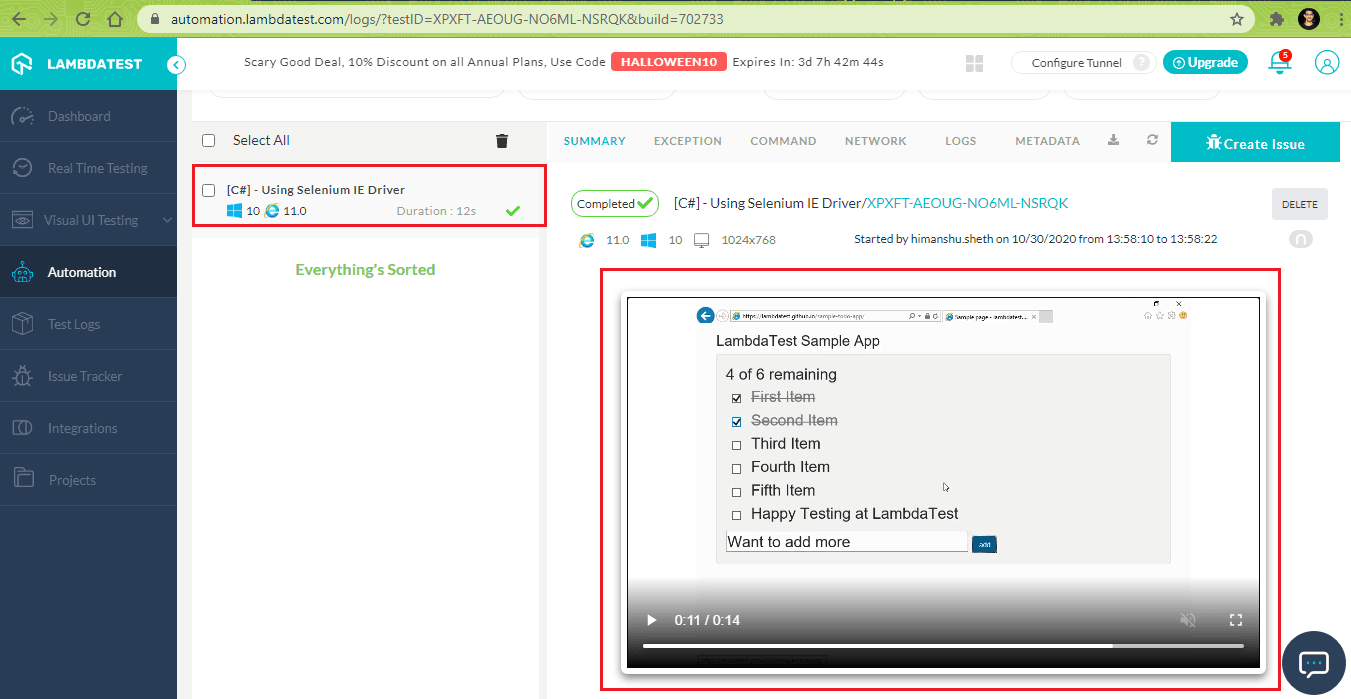Switch to METADATA tab
This screenshot has width=1351, height=699.
1047,141
